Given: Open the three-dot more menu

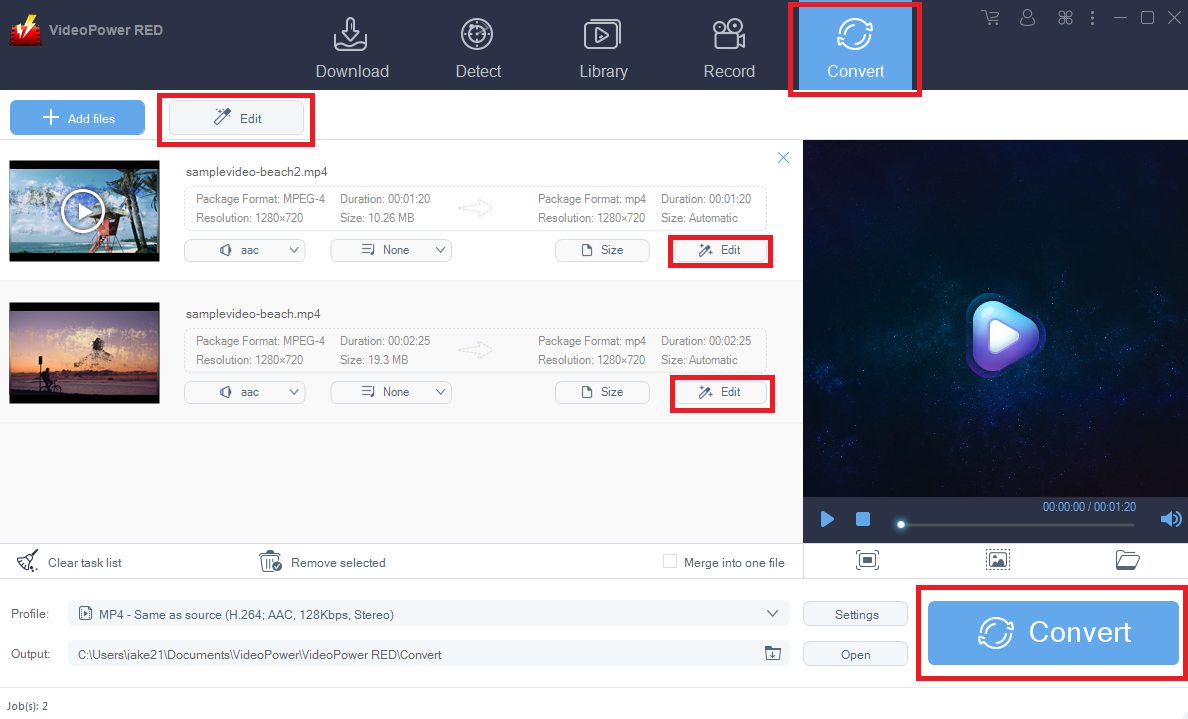Looking at the screenshot, I should [x=1093, y=17].
